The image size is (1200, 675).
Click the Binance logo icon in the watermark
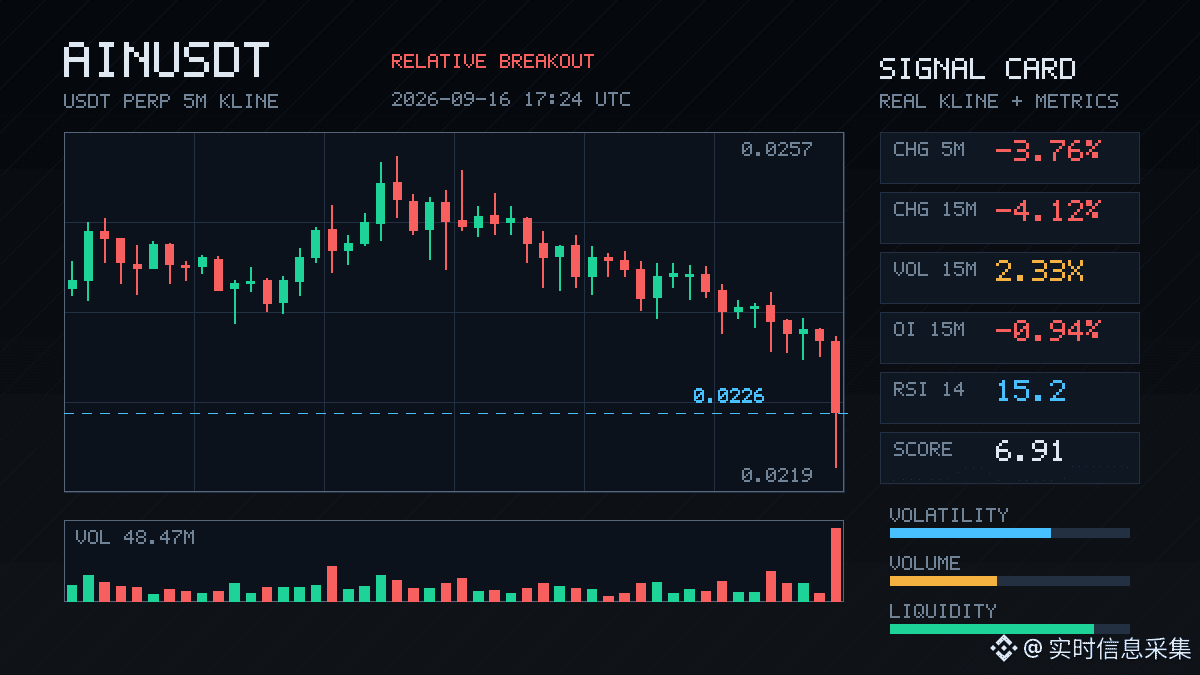pyautogui.click(x=1003, y=649)
